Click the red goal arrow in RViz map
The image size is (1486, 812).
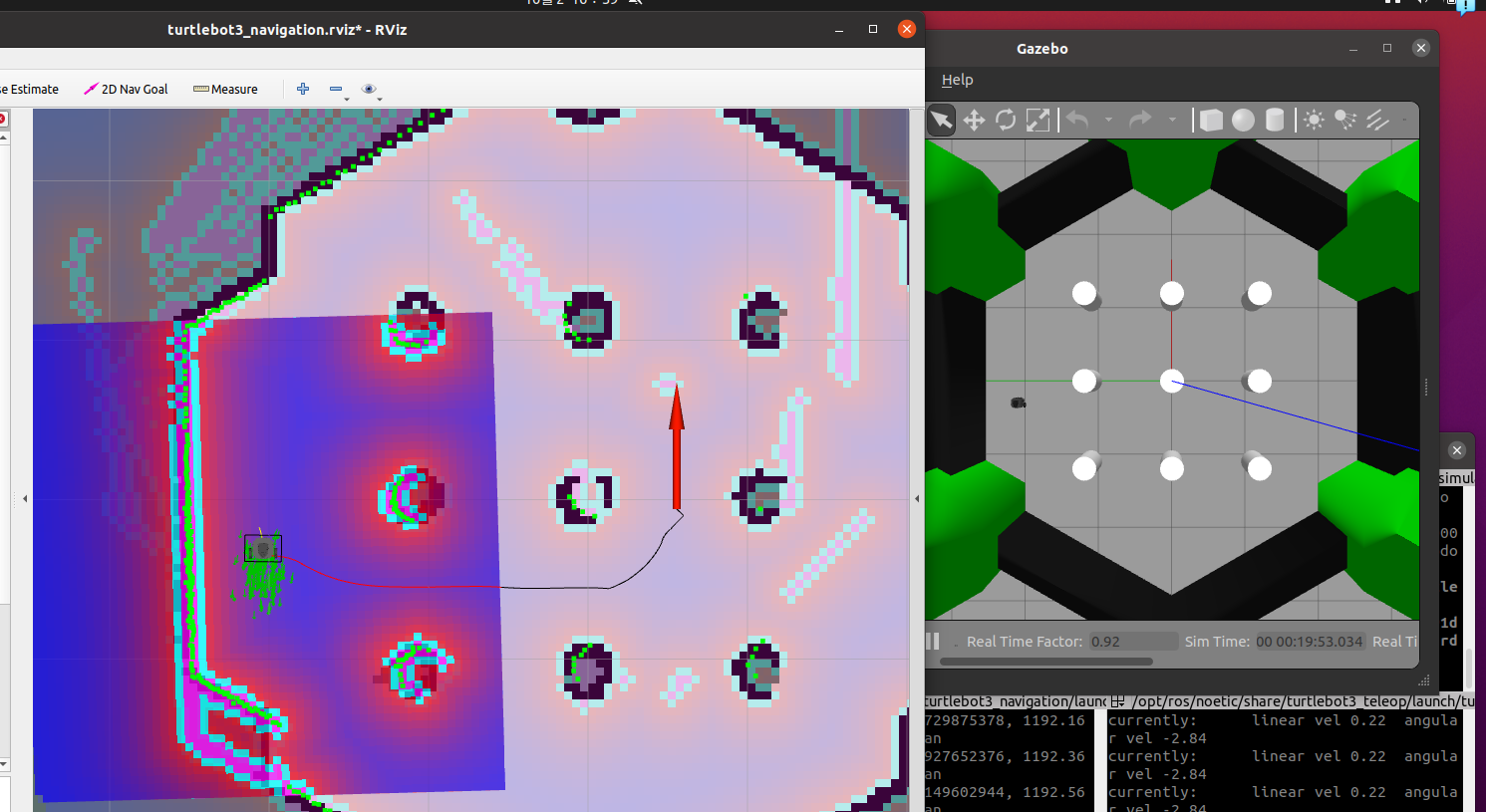(677, 448)
